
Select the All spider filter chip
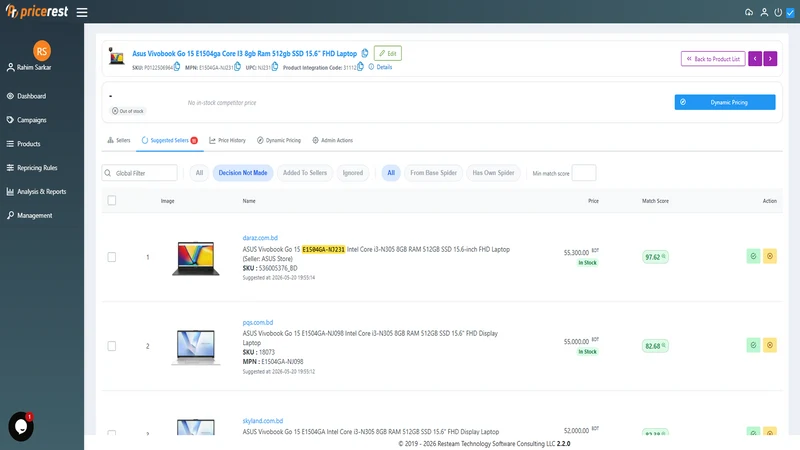click(x=391, y=173)
